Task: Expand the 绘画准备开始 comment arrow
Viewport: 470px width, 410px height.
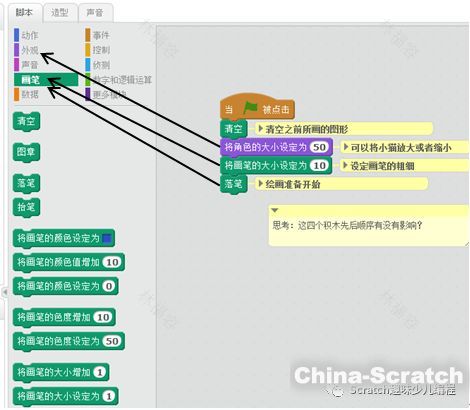Action: (261, 184)
